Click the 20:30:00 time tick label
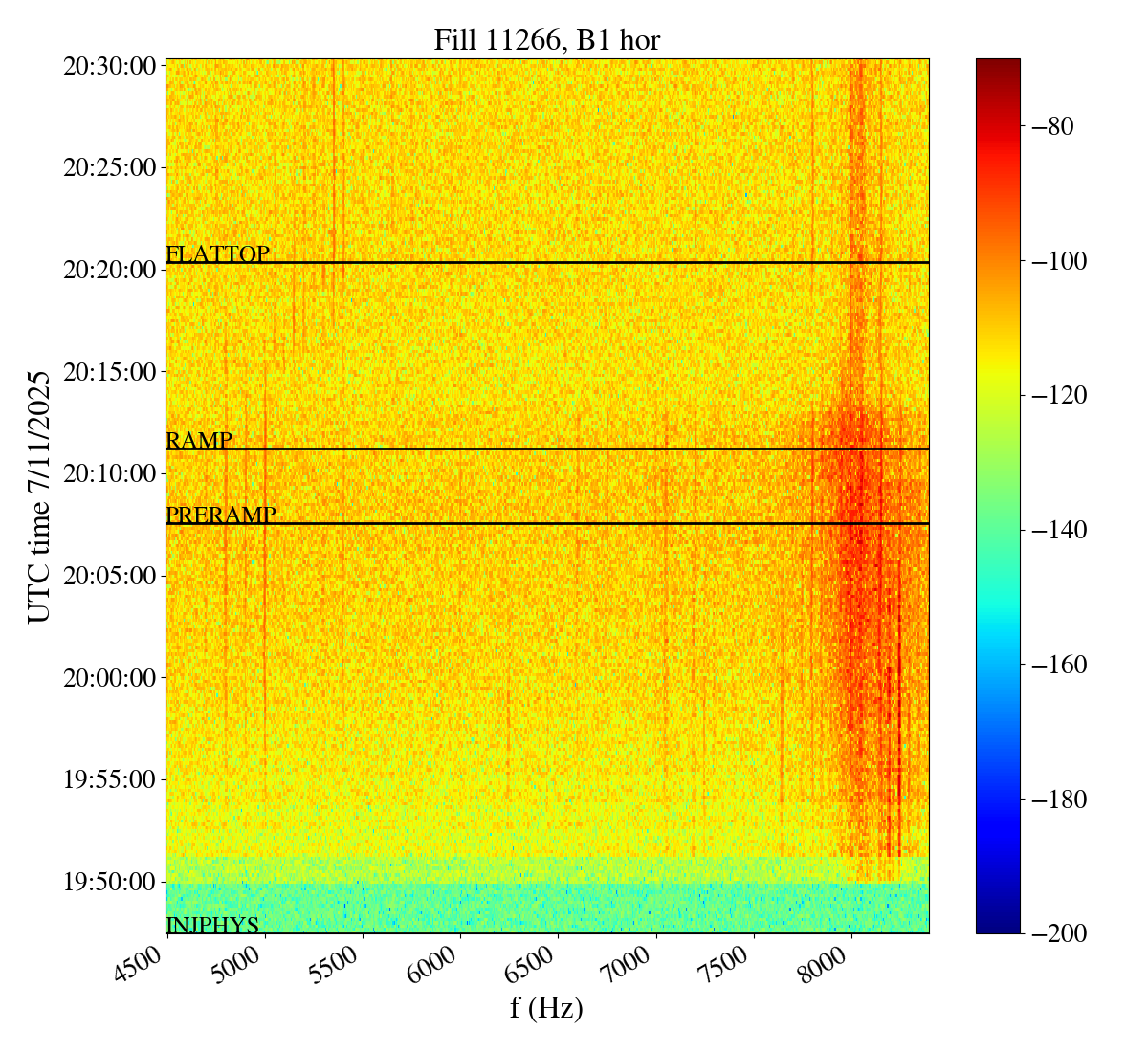The image size is (1148, 1052). (109, 66)
